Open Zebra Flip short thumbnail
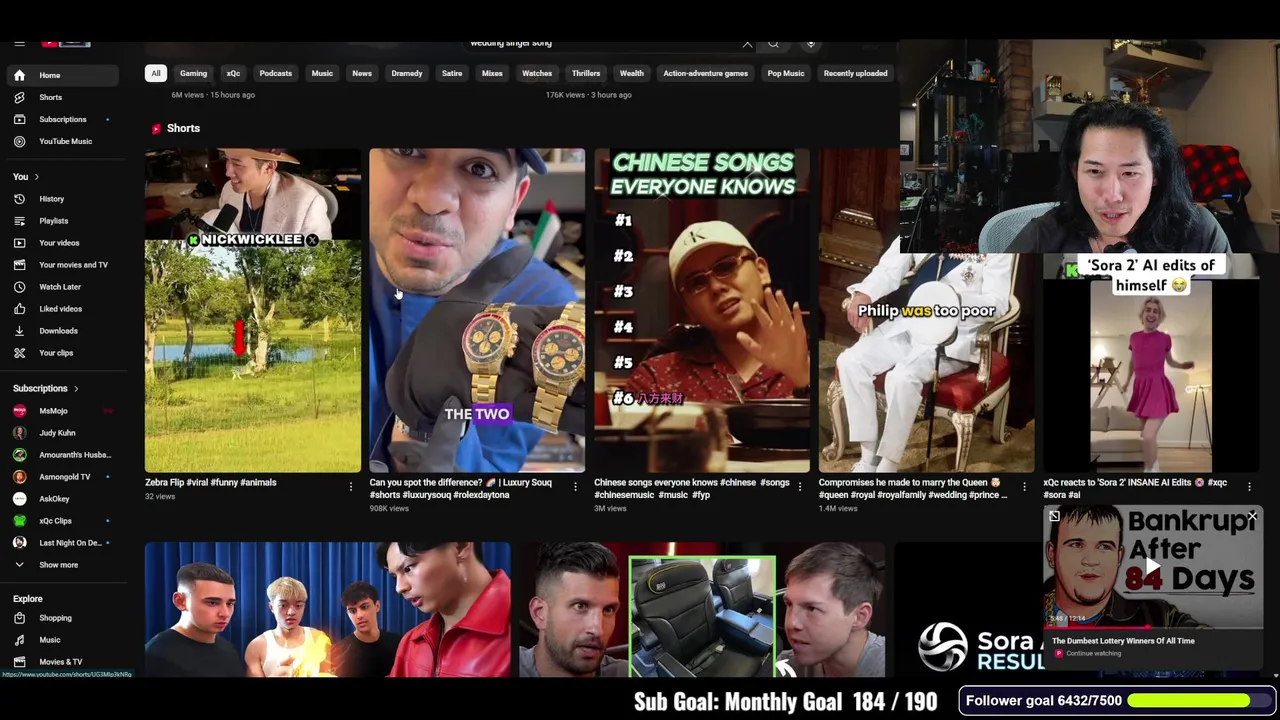 253,310
